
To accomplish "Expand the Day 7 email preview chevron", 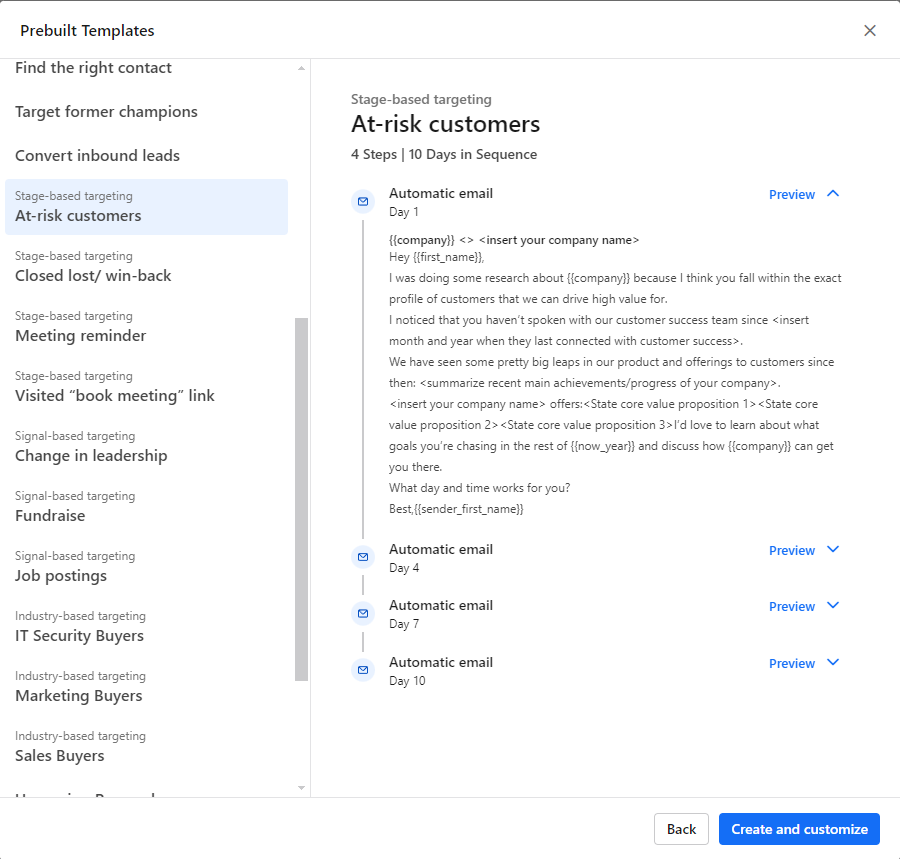I will pyautogui.click(x=834, y=606).
